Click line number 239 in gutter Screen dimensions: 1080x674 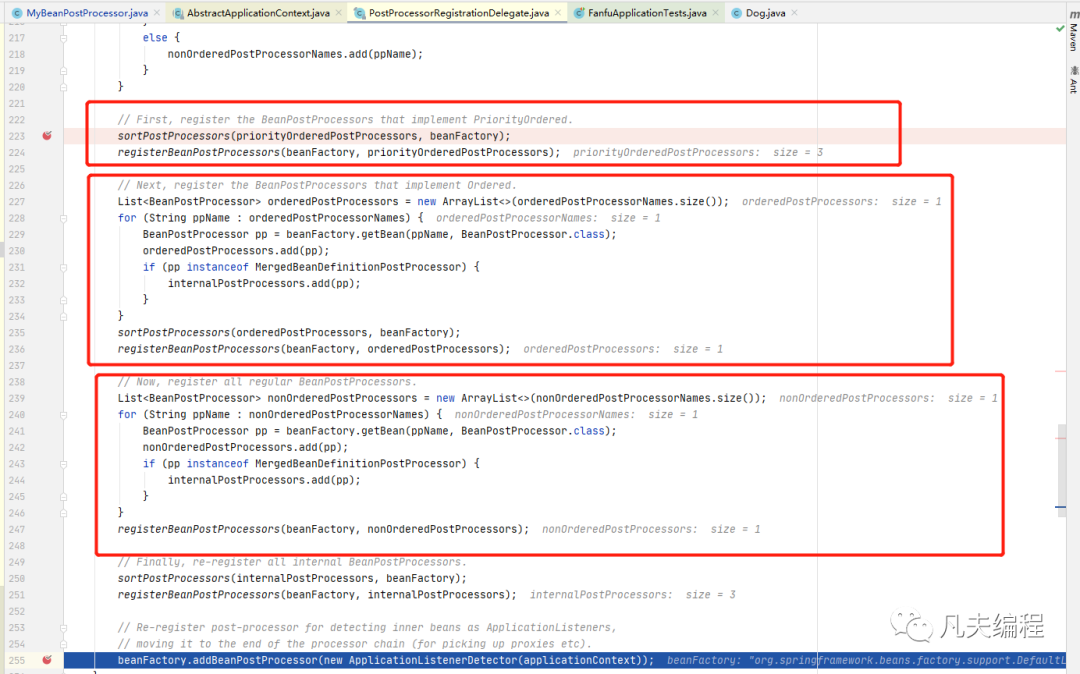coord(17,399)
